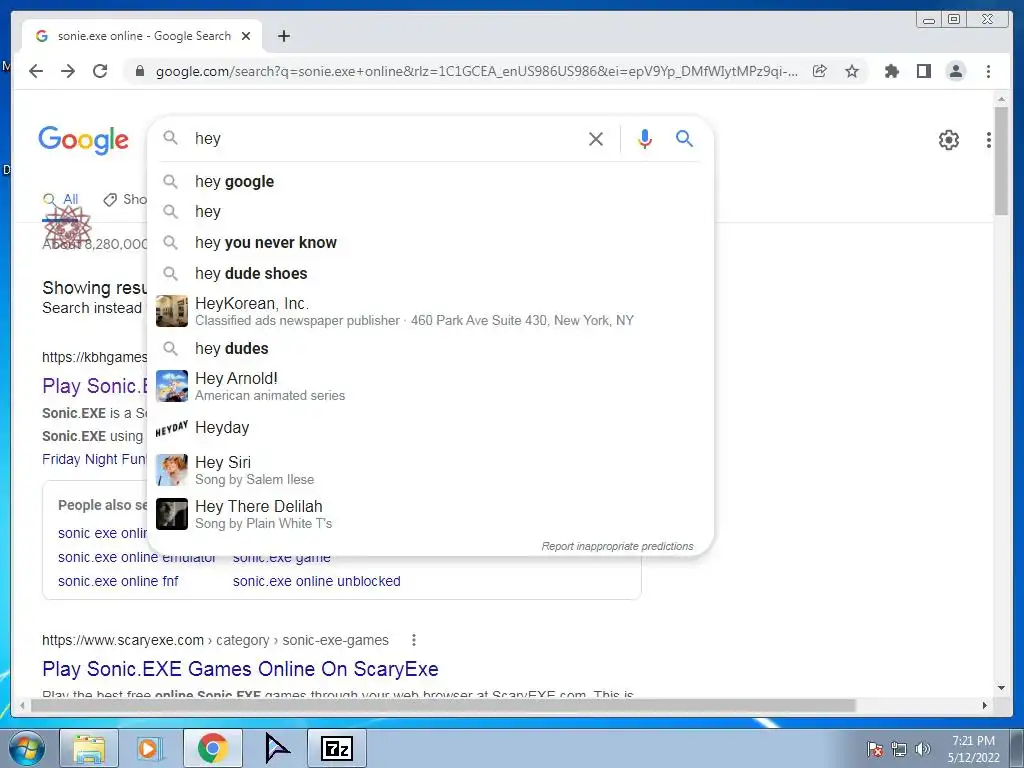Open 'sonic.exe online unblocked' related search
Image resolution: width=1024 pixels, height=768 pixels.
317,581
